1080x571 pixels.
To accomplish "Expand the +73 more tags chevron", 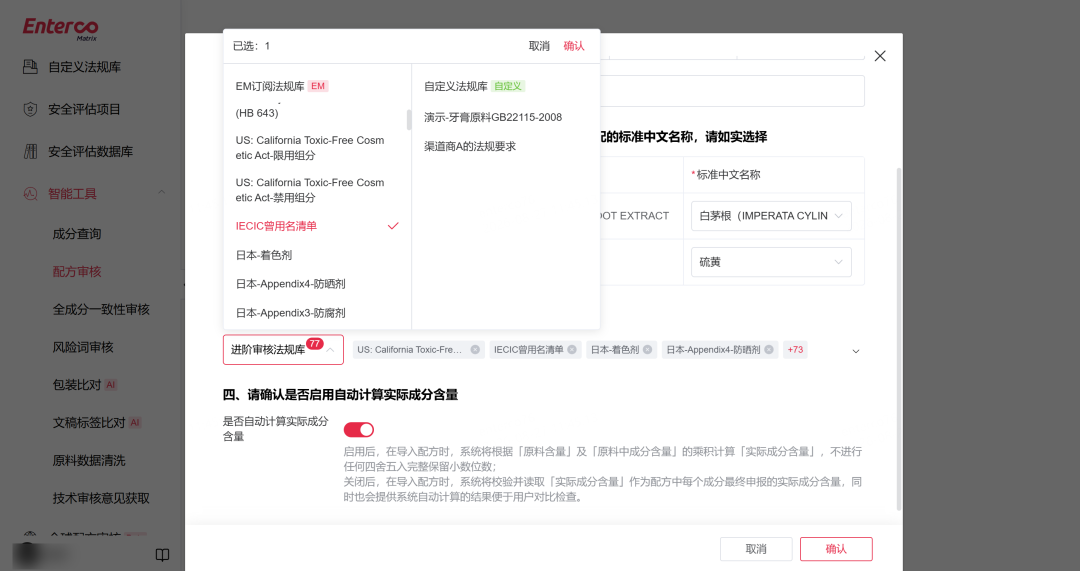I will point(855,351).
